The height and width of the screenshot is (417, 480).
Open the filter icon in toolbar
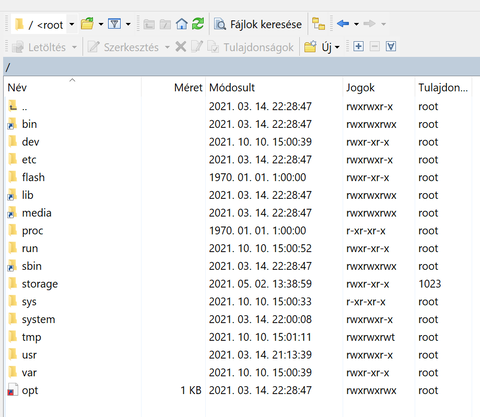[x=114, y=24]
